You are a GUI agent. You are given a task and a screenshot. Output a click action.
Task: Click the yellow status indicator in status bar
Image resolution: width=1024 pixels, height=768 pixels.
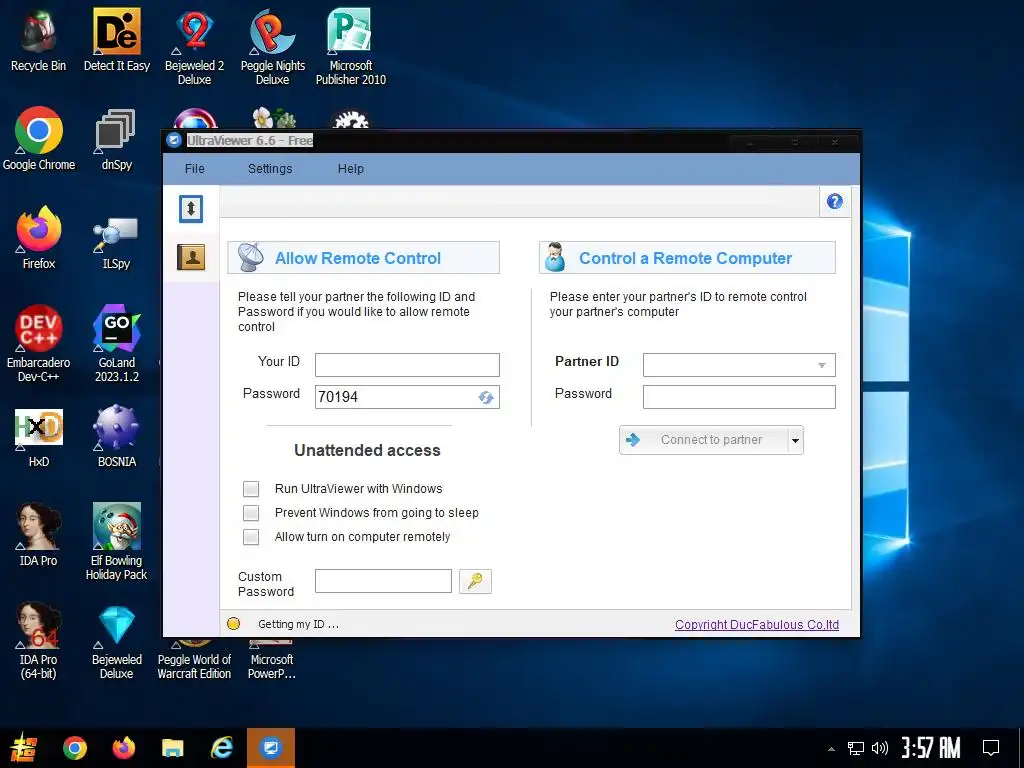233,624
